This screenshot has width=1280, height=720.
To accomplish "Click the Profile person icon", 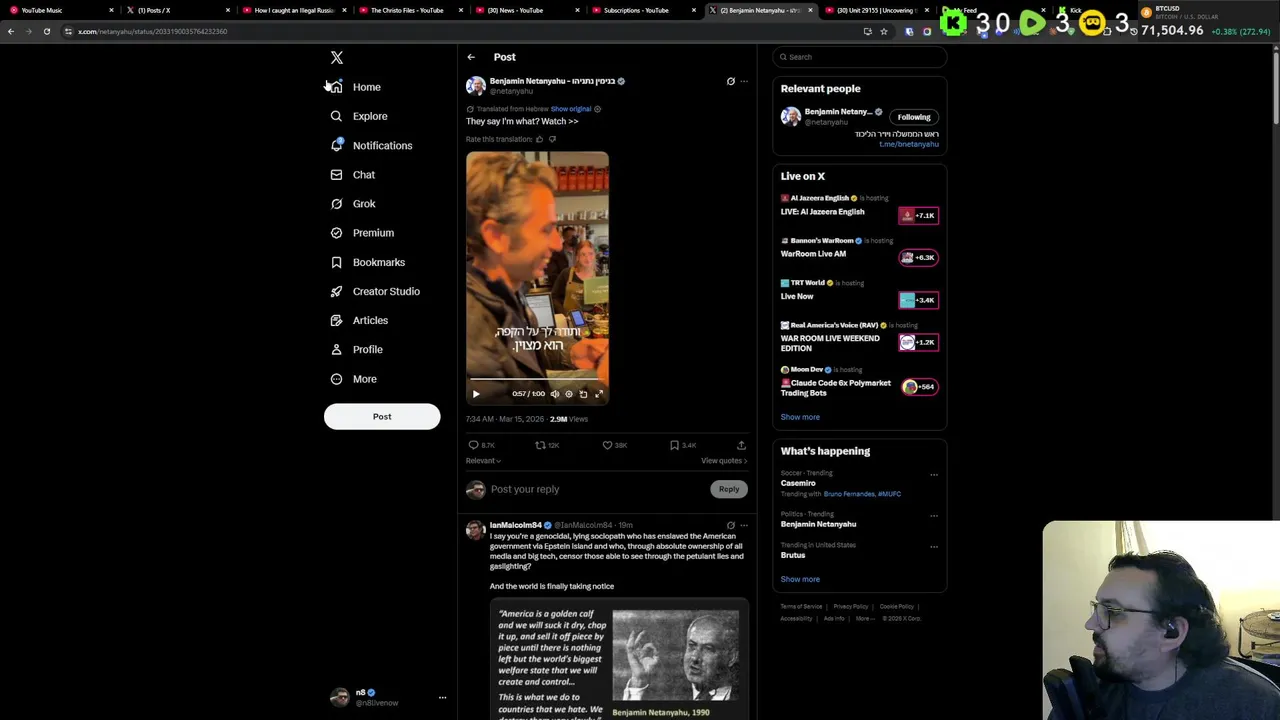I will pos(337,349).
